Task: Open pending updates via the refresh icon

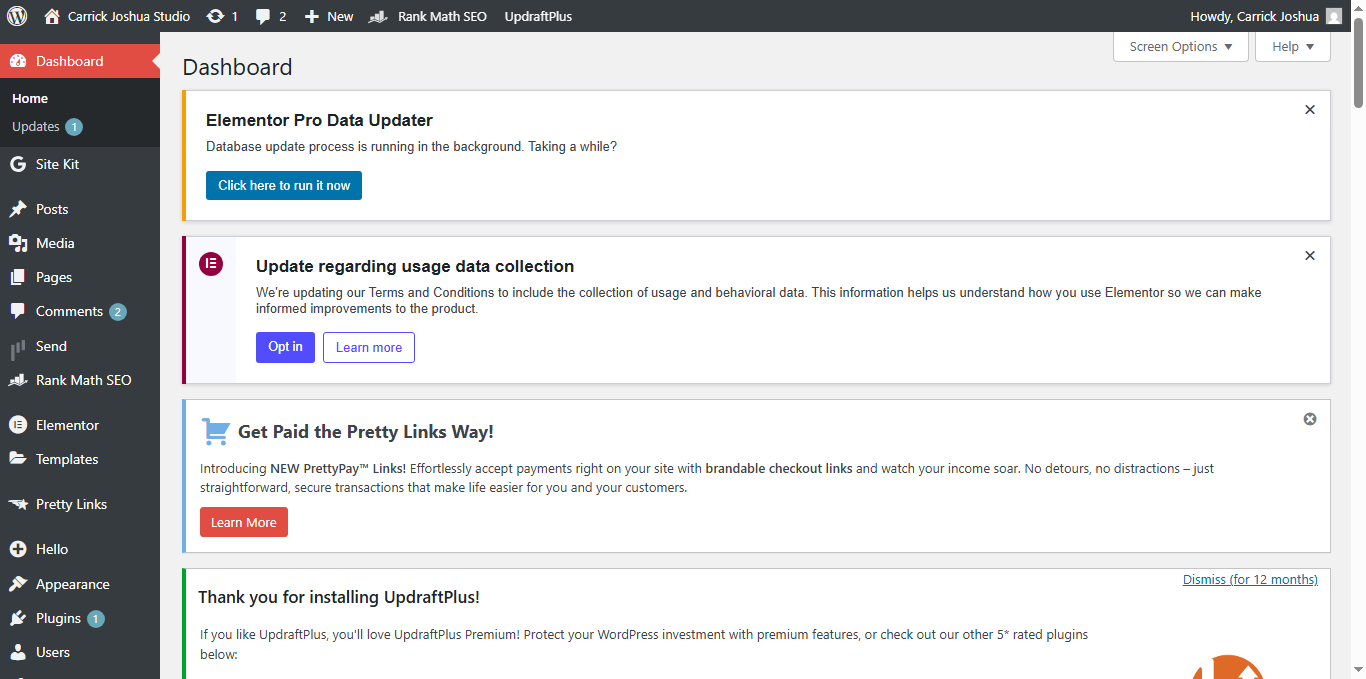Action: [x=217, y=15]
